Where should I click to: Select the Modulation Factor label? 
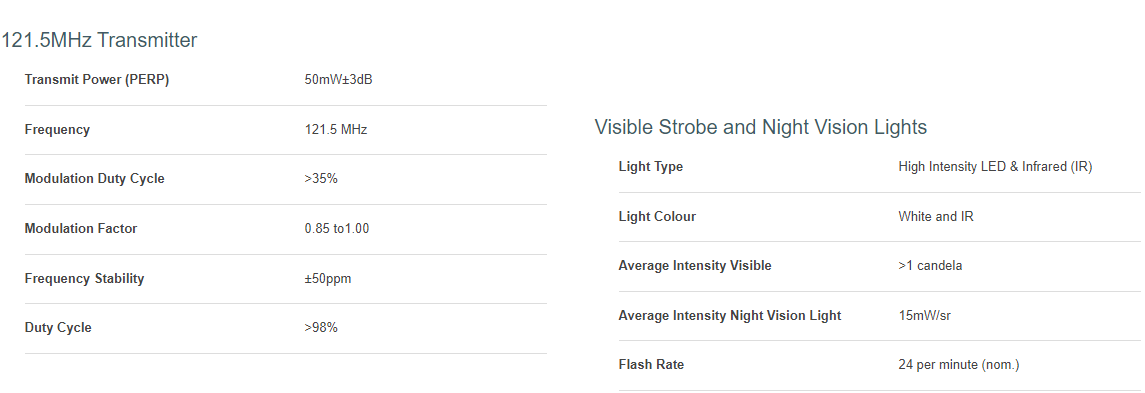point(81,229)
